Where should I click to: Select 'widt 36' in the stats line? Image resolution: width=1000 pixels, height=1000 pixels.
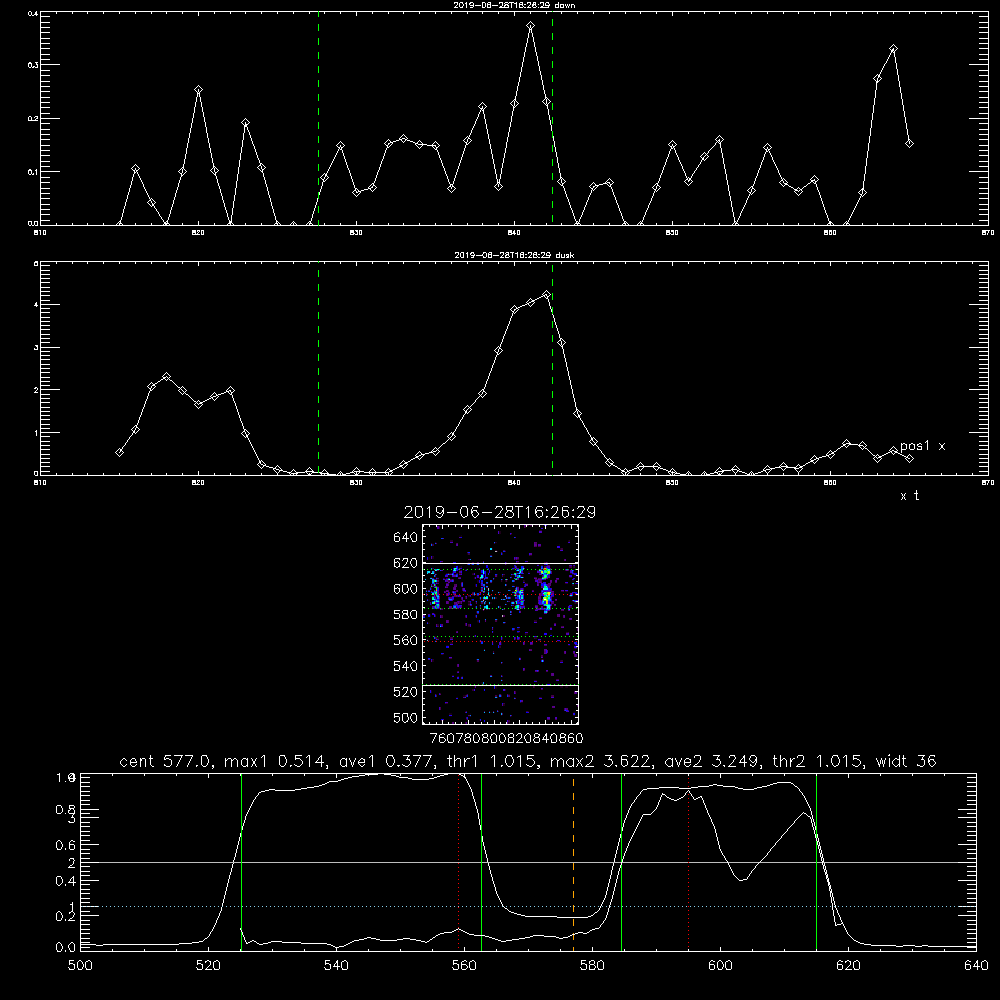[x=906, y=761]
